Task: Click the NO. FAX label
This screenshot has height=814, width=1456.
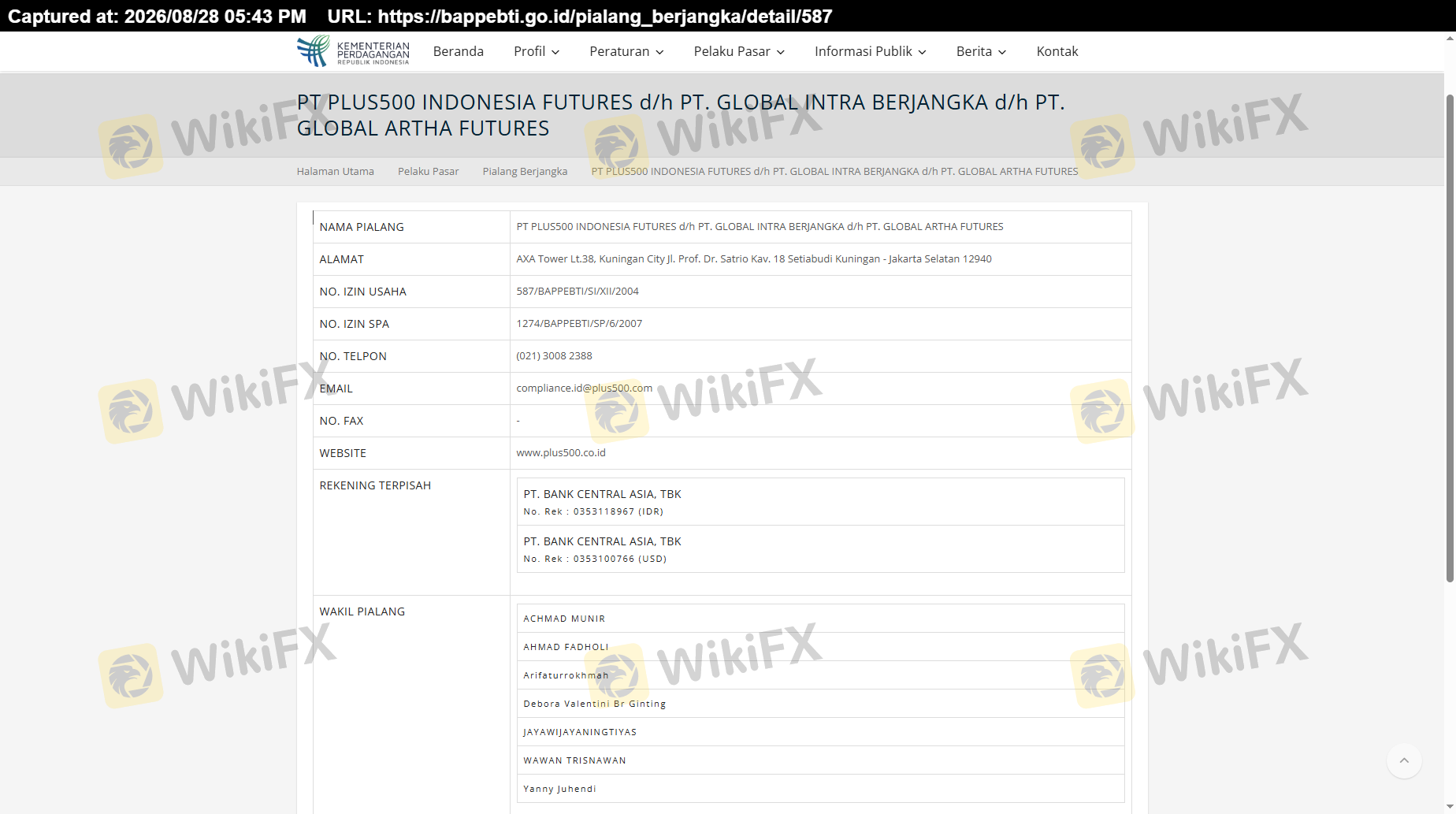Action: click(342, 421)
